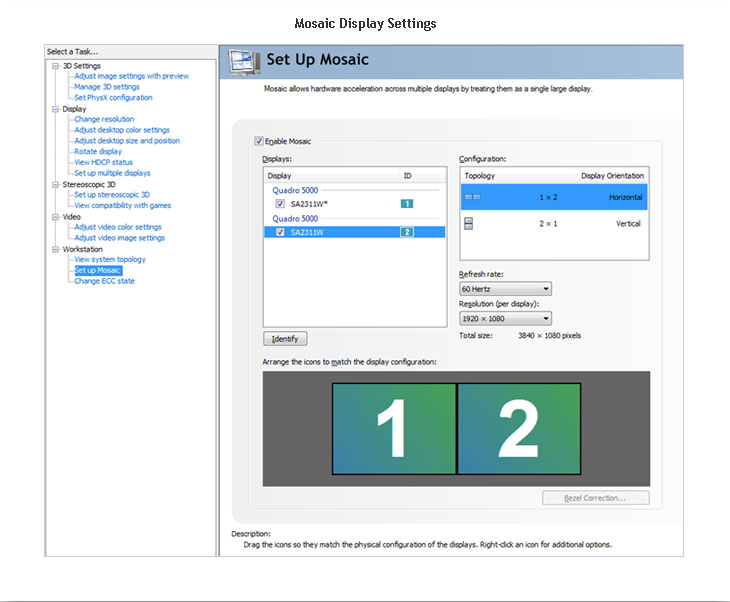
Task: Open Set up stereoscopic 3D task
Action: 112,195
